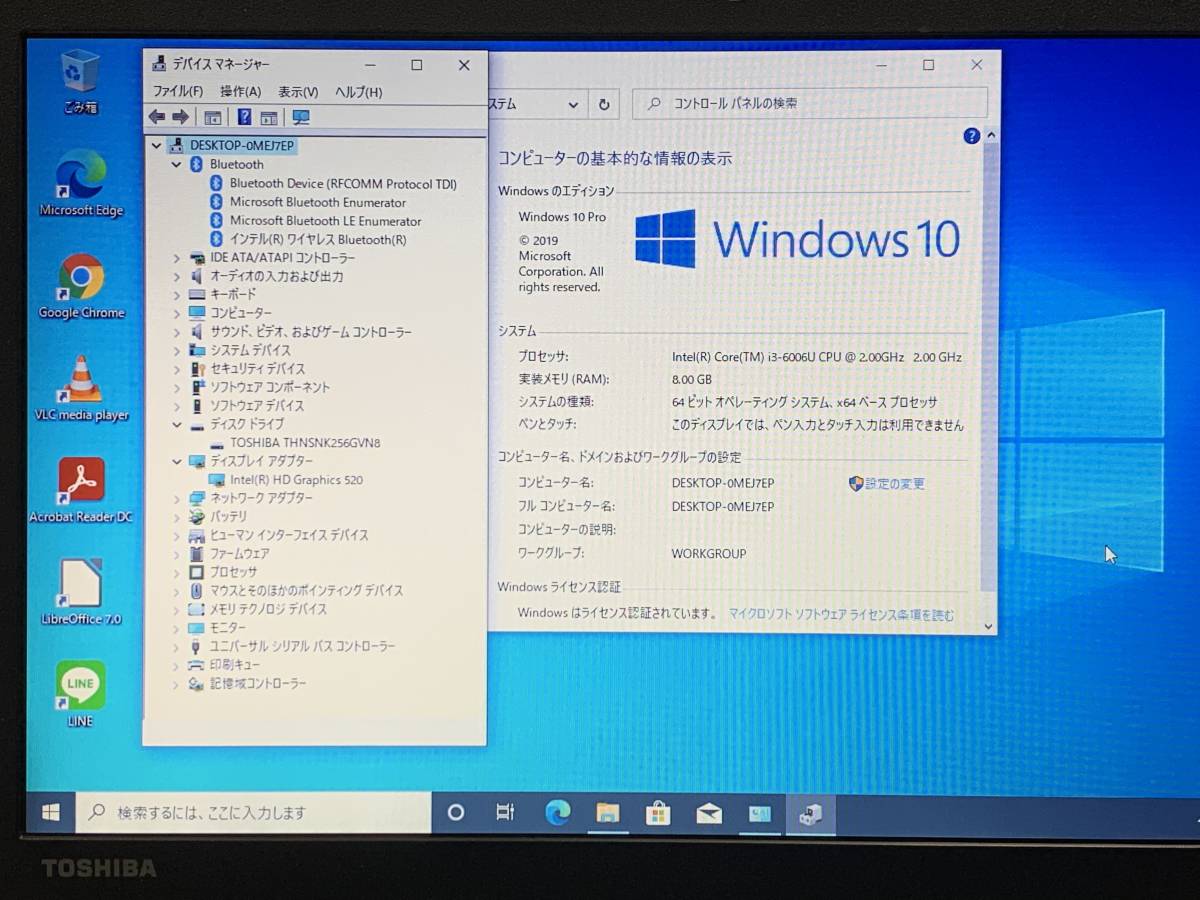1200x900 pixels.
Task: Open Help via the blue question-mark toolbar icon
Action: (x=244, y=117)
